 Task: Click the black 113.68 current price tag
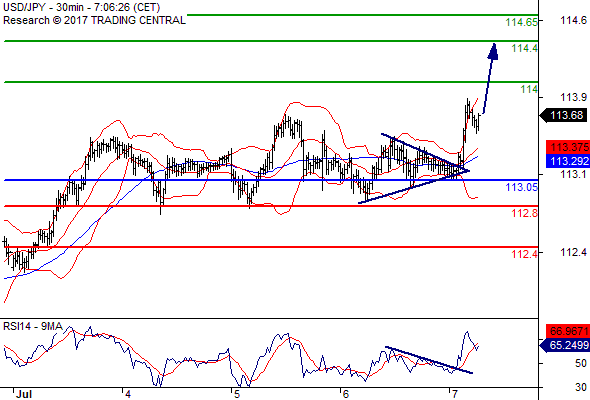564,115
